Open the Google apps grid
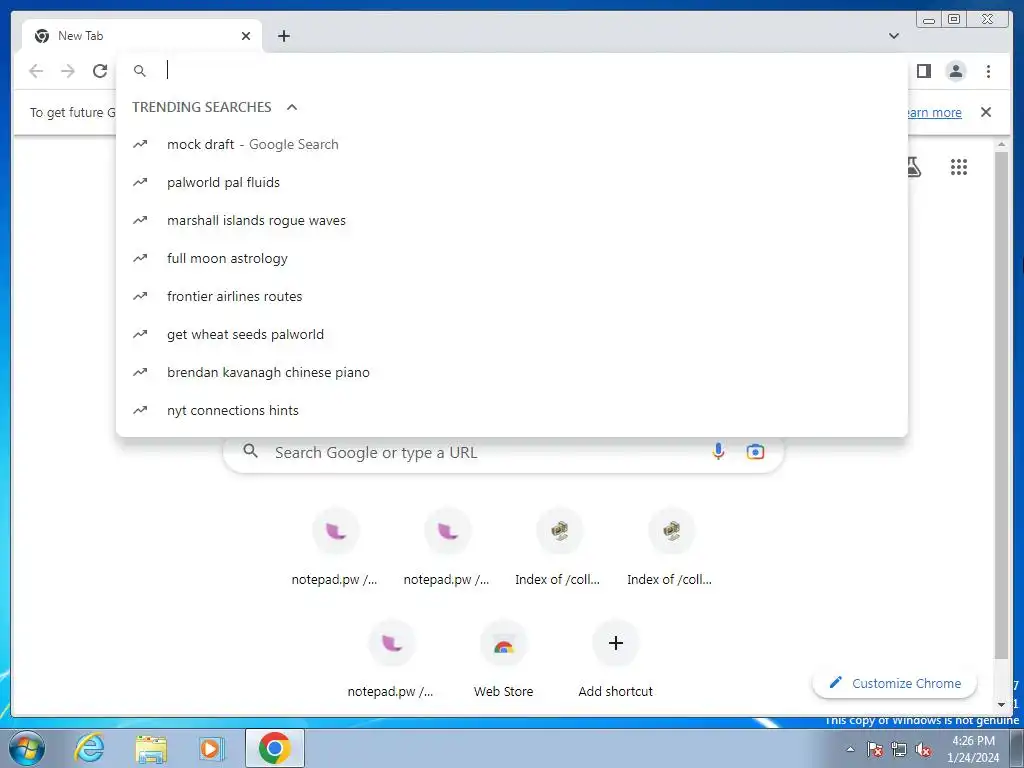1024x768 pixels. point(959,167)
